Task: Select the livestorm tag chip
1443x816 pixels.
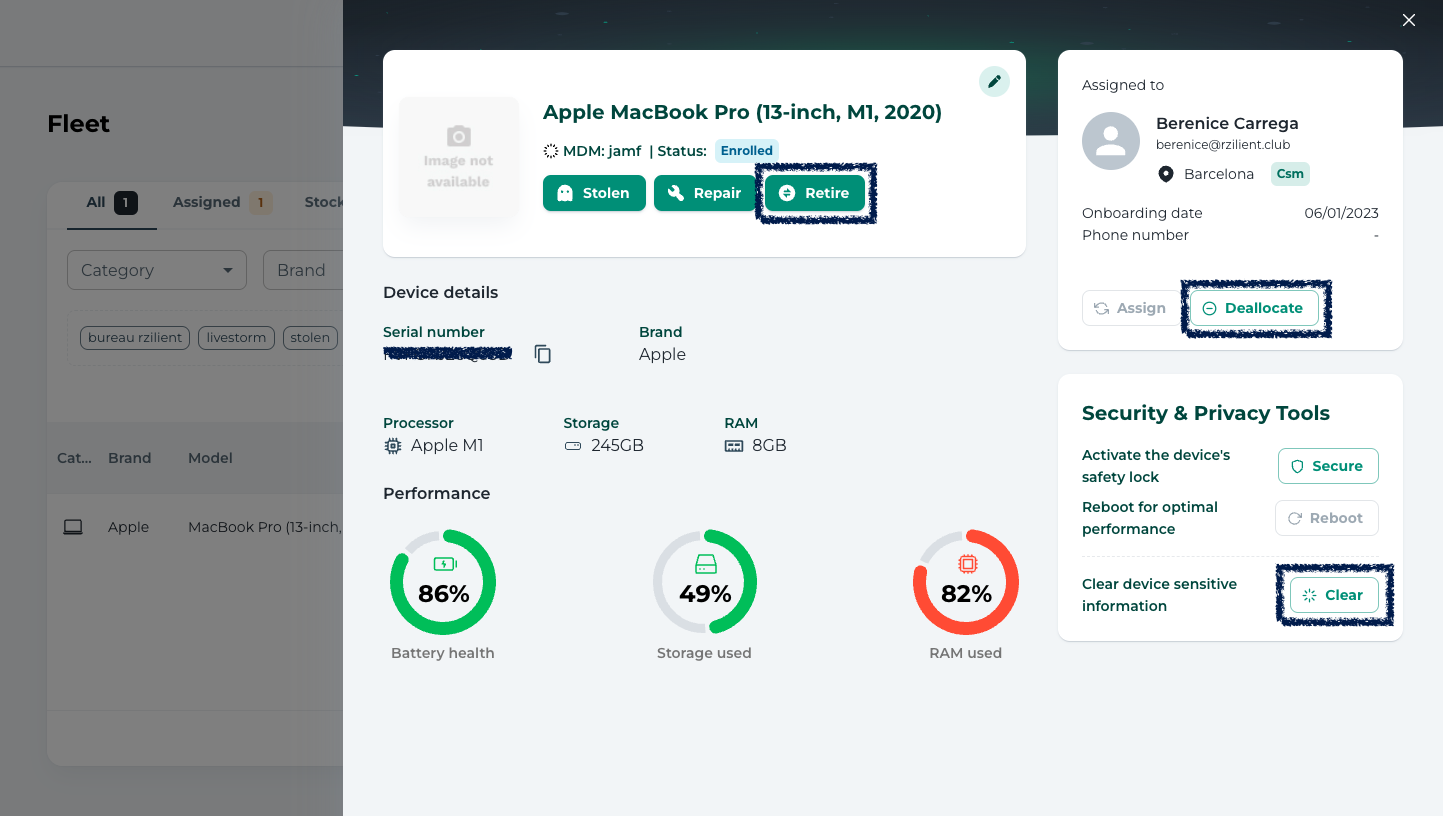Action: tap(236, 337)
